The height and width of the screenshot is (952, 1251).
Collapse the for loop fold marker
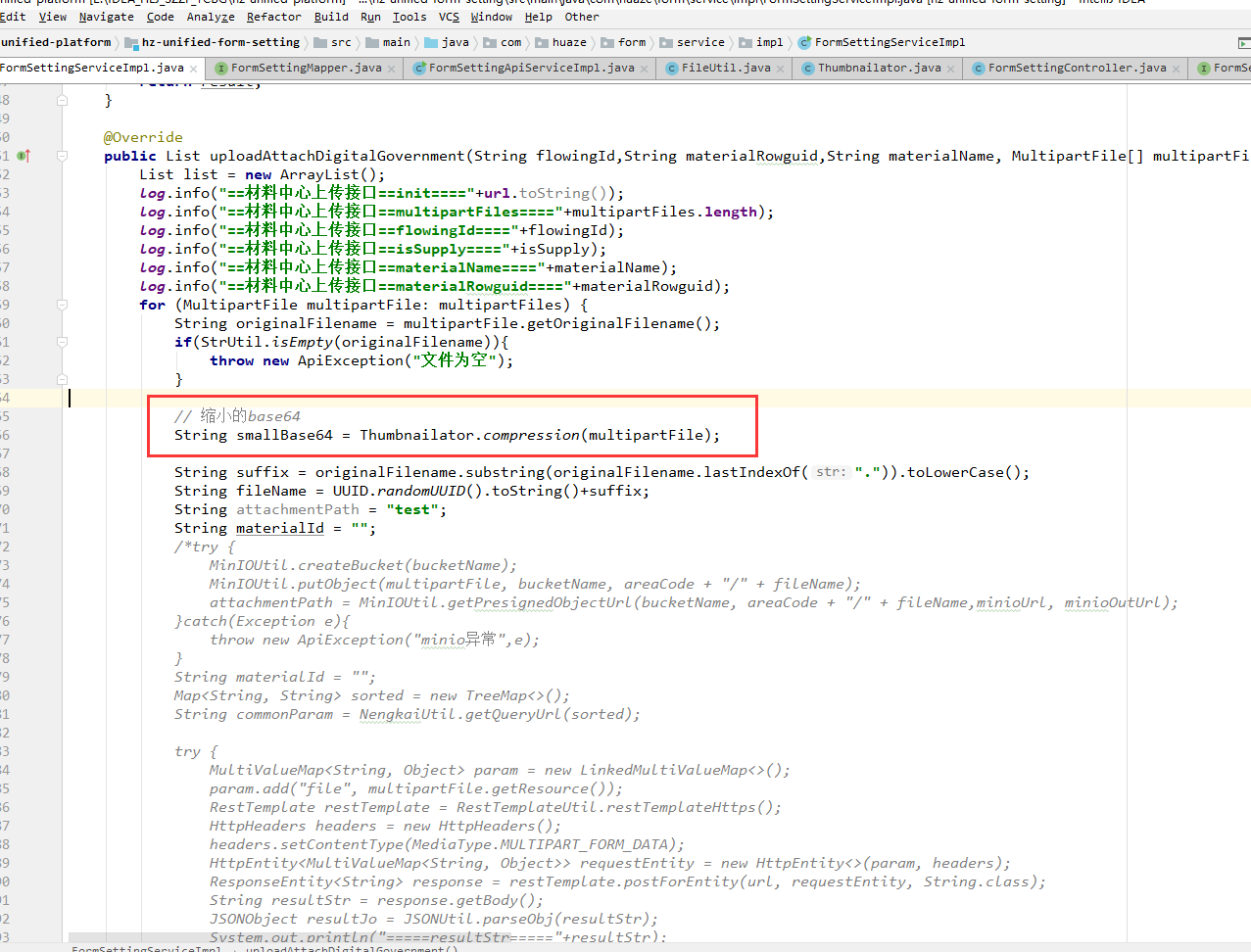click(x=62, y=305)
